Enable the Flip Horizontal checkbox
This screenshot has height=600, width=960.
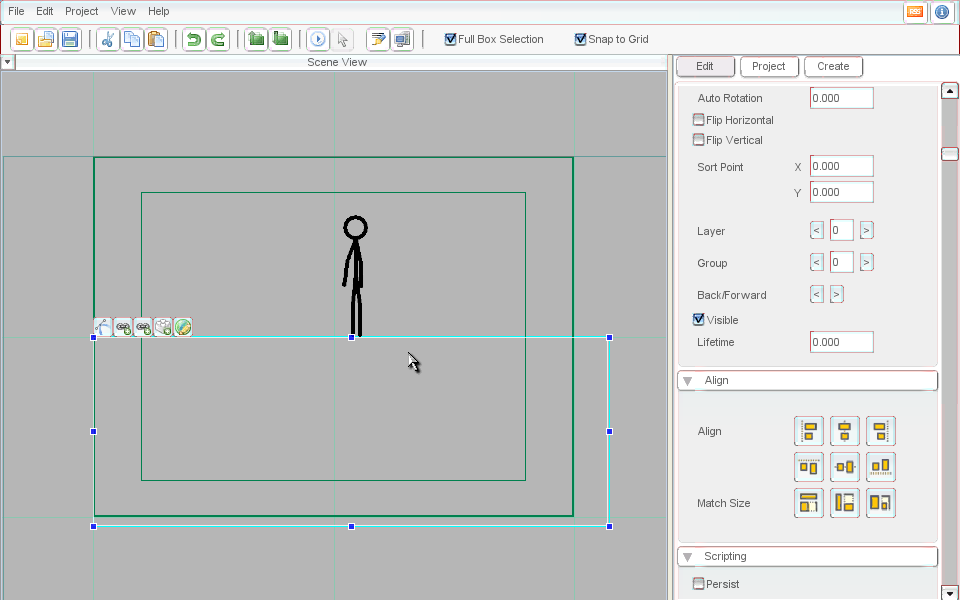(x=699, y=120)
